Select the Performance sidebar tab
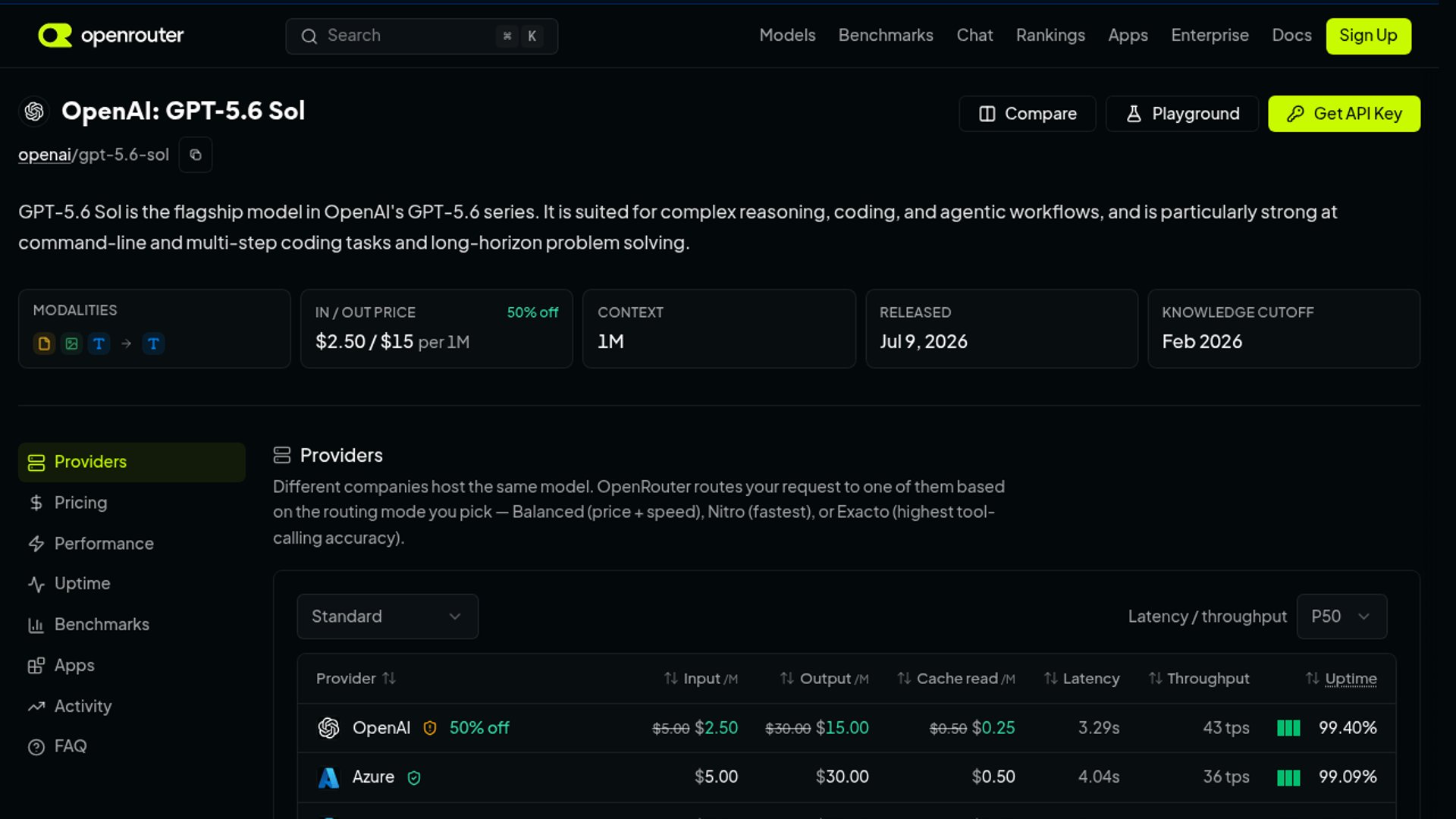Screen dimensions: 1456x819 132,544
